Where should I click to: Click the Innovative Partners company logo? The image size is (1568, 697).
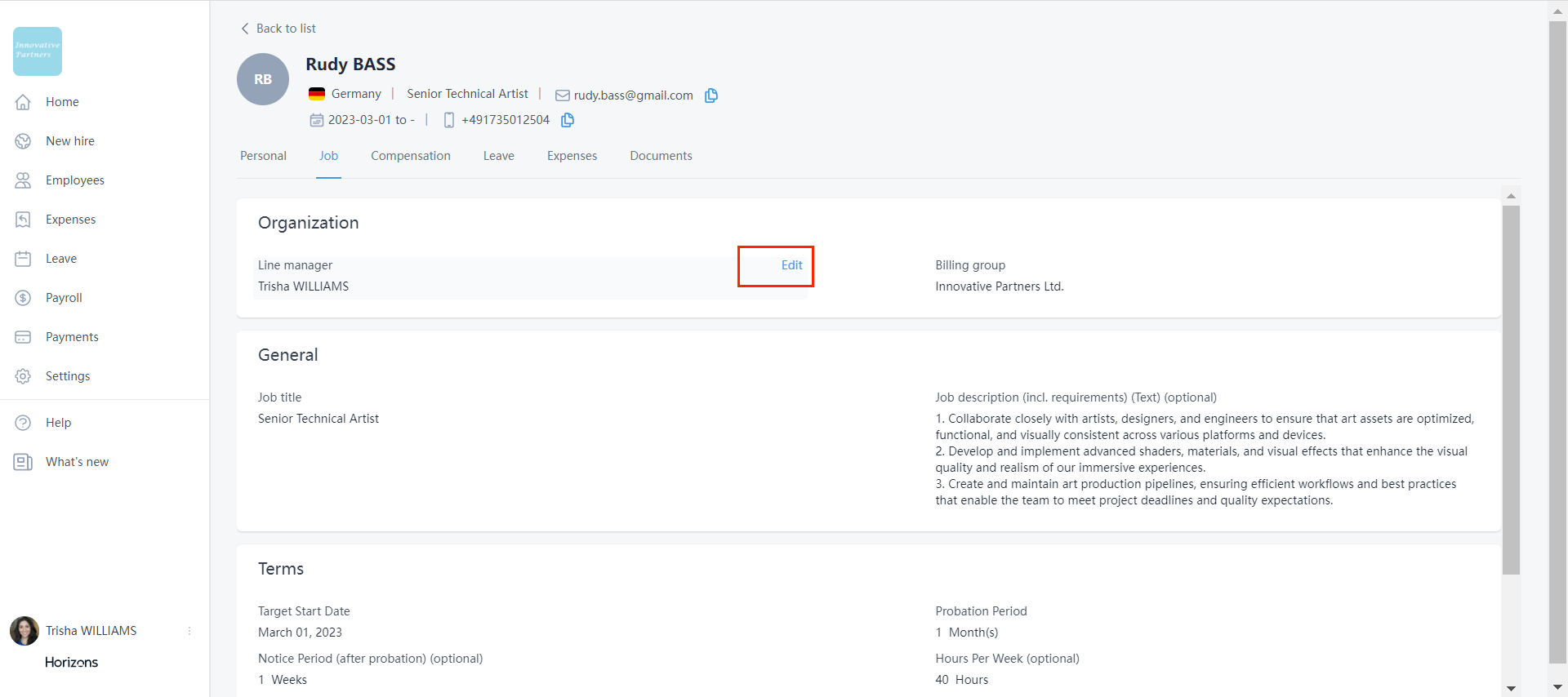pyautogui.click(x=38, y=51)
